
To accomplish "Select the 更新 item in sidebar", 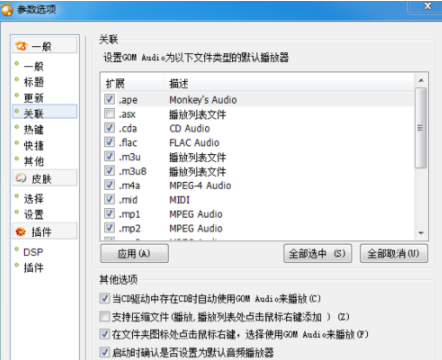I will point(34,98).
